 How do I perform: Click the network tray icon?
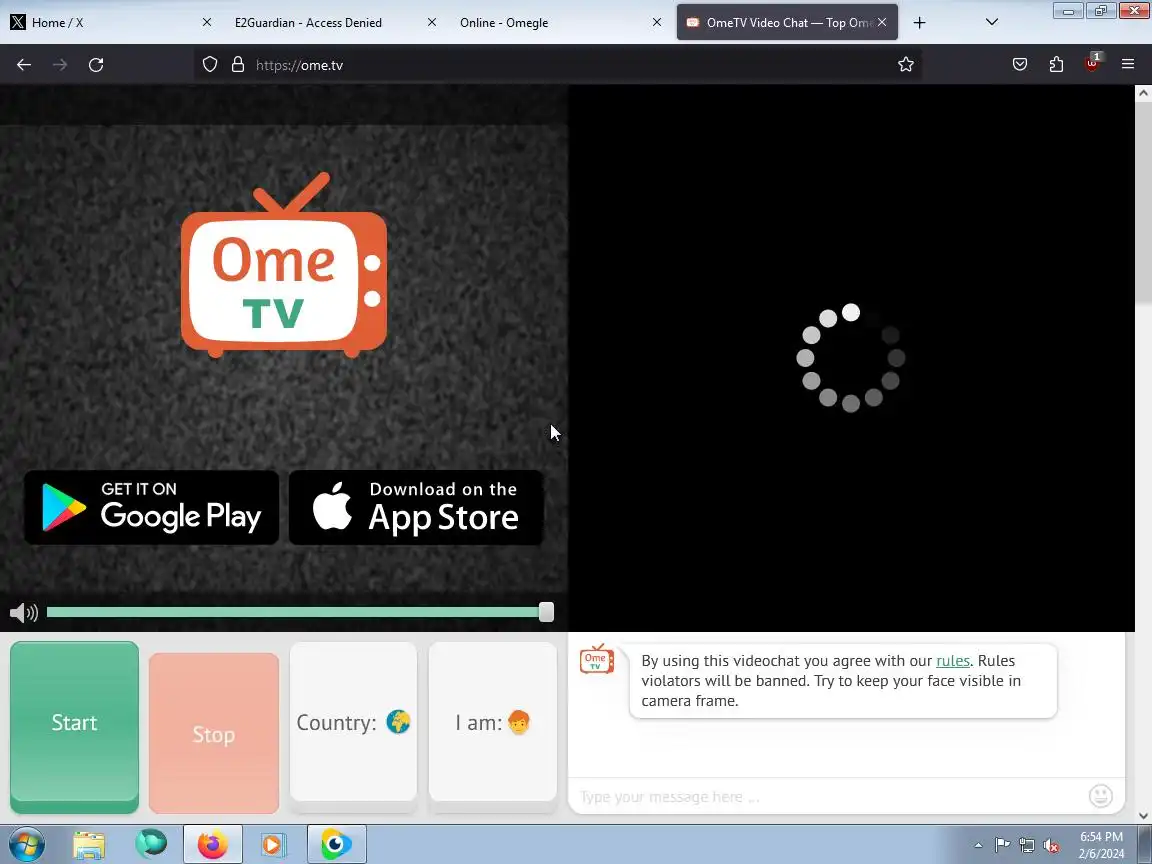coord(1027,846)
